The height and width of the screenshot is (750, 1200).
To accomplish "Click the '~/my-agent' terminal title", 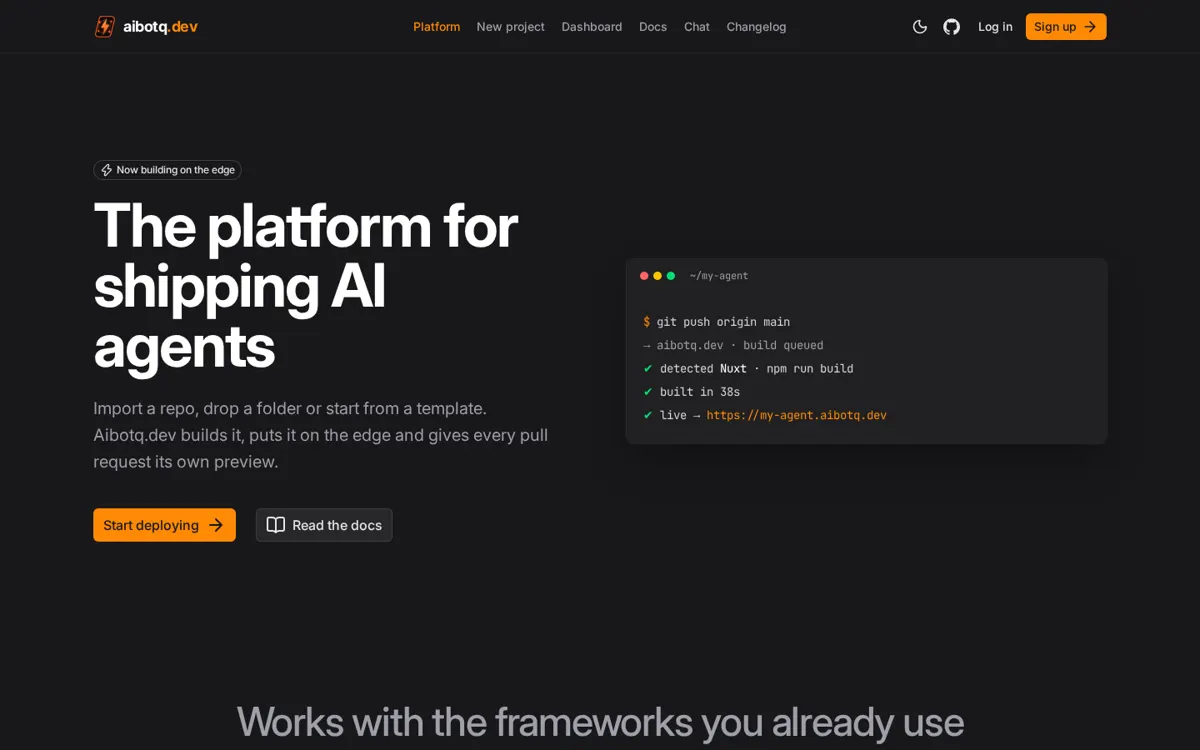I will (x=719, y=276).
